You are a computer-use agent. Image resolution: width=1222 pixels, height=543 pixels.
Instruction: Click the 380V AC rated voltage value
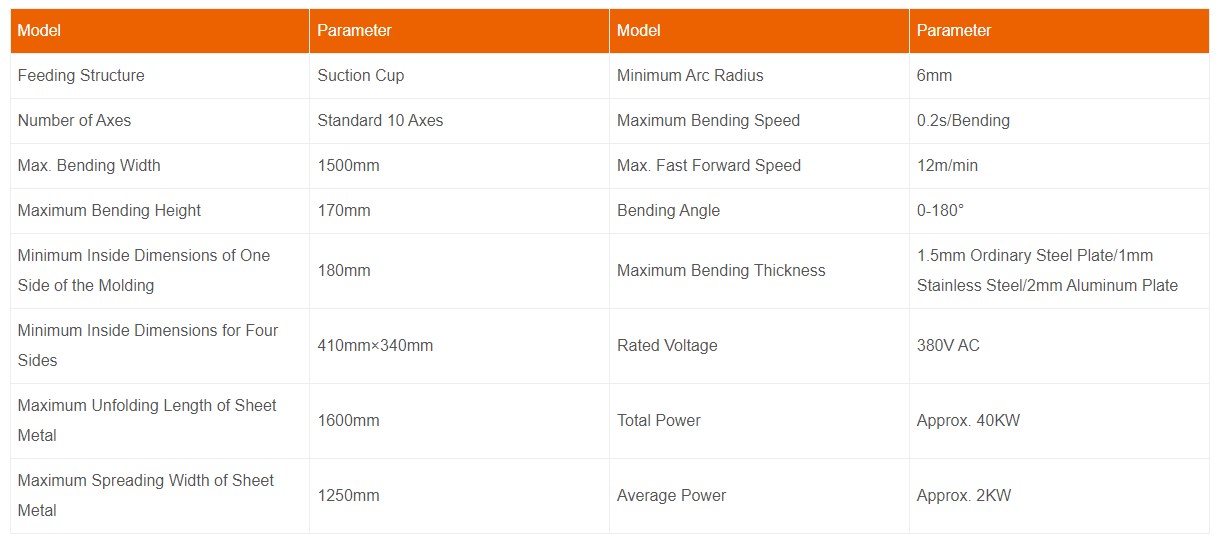click(948, 346)
